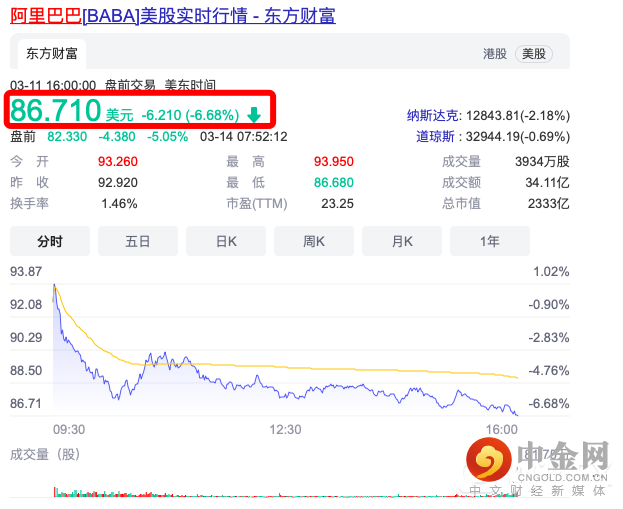Click the 市盈(TTM) value 23.25
Viewport: 623px width, 509px height.
click(x=337, y=204)
